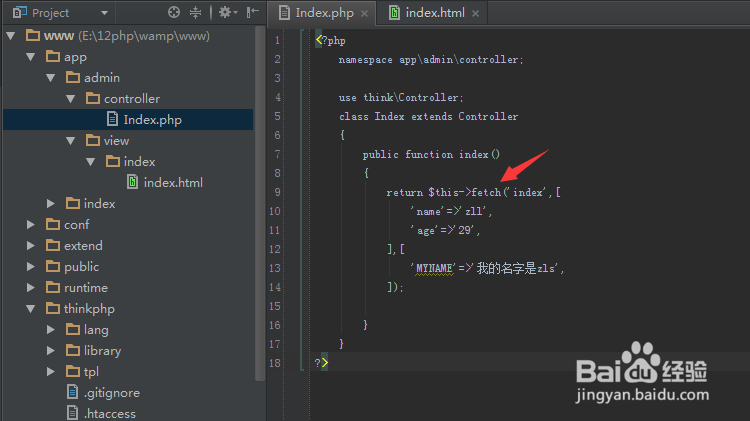
Task: Close the index.html tab
Action: coord(475,13)
